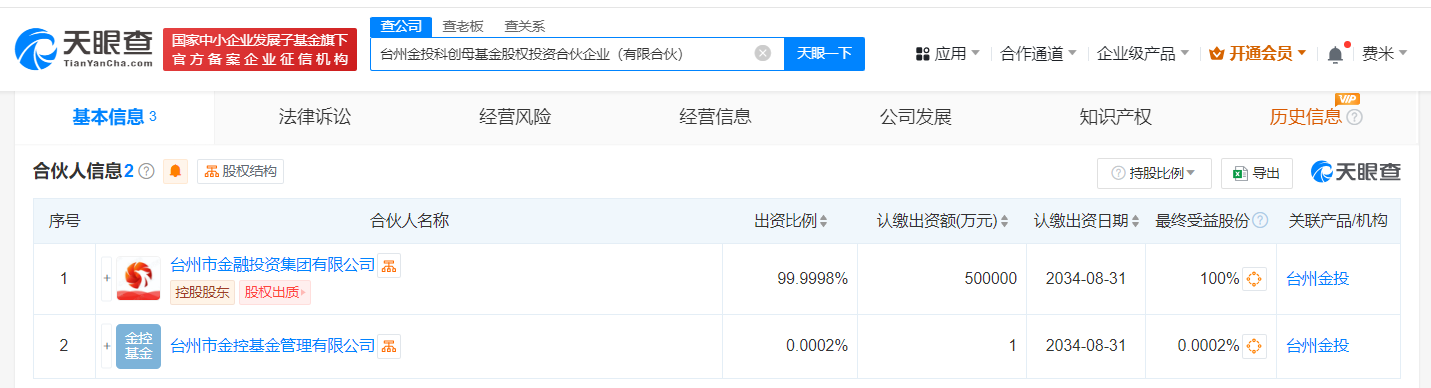The image size is (1431, 388).
Task: Click the 2034-08-31 date in row 1
Action: point(1086,279)
